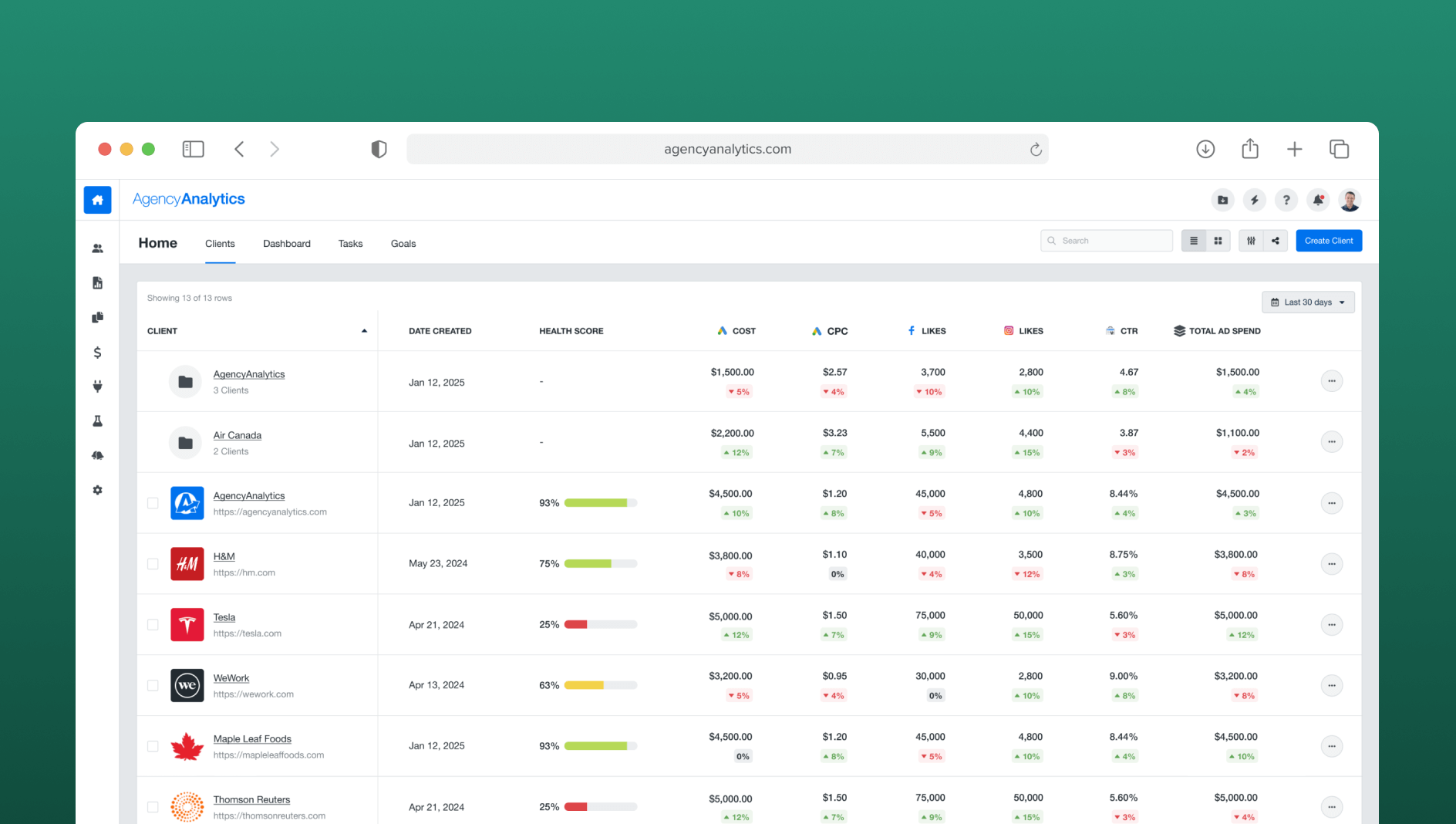Click the agencyanalytics.com address bar
The image size is (1456, 824).
click(x=727, y=149)
